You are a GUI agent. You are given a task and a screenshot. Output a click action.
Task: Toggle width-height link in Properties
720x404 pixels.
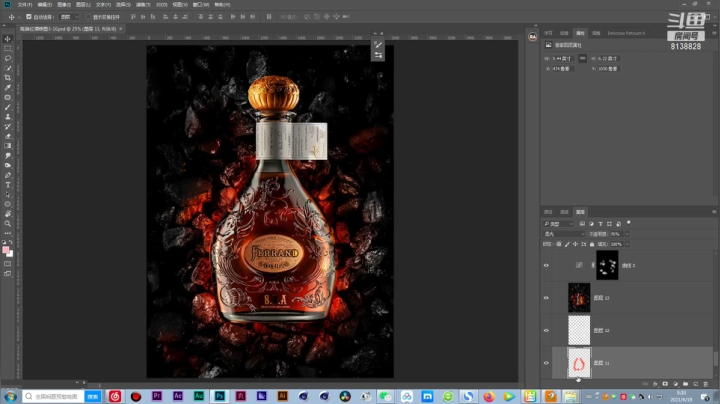[582, 58]
